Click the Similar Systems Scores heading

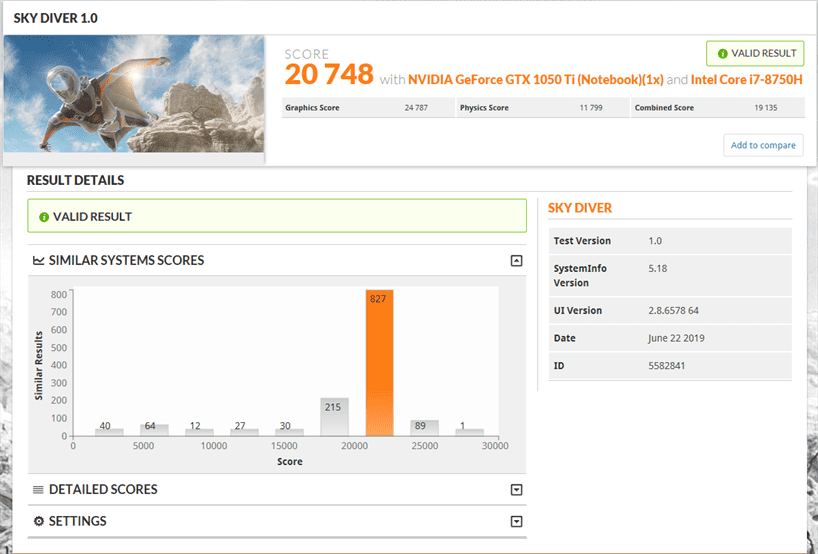(x=126, y=260)
